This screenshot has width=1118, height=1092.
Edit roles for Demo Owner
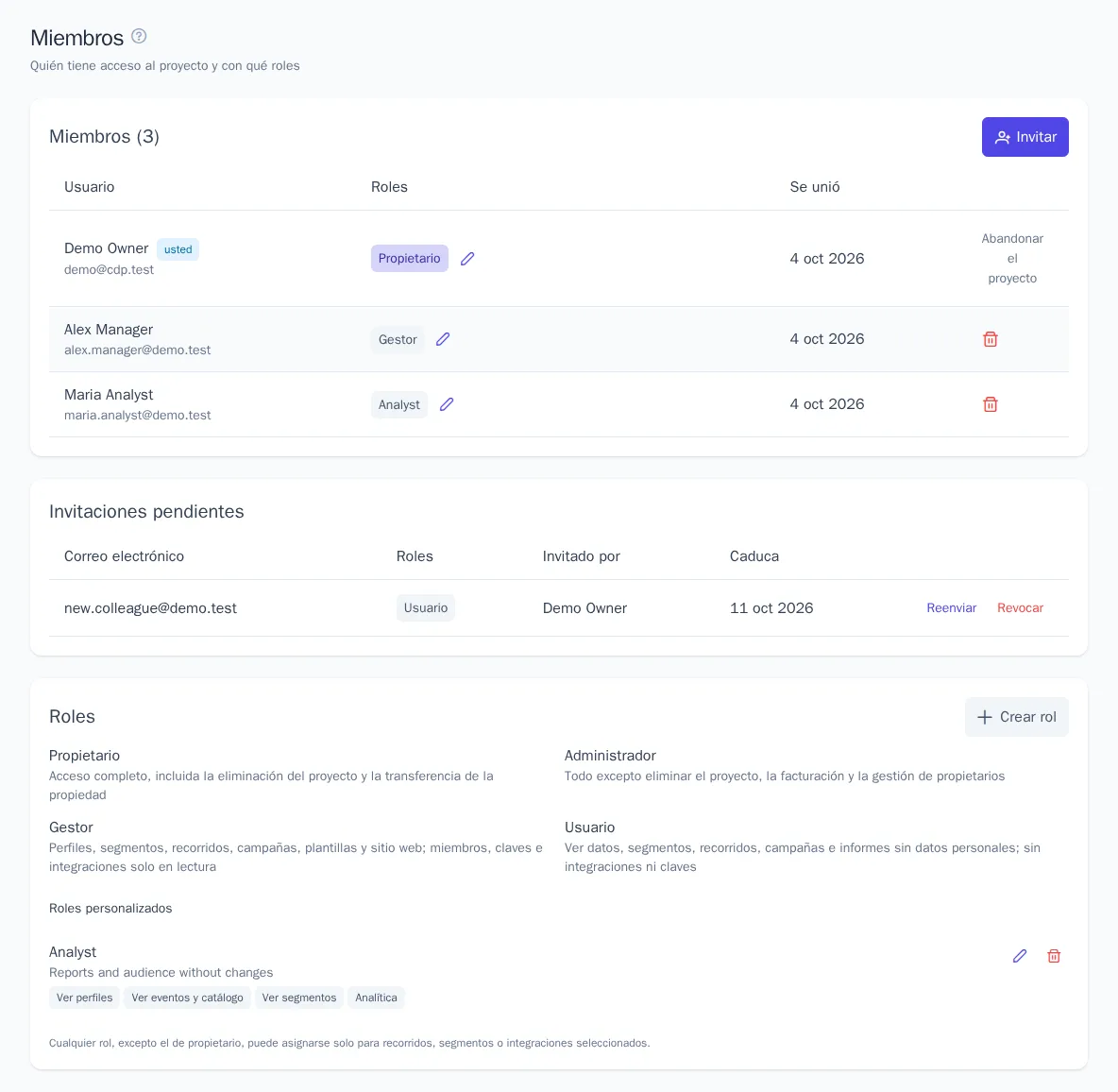[x=467, y=259]
